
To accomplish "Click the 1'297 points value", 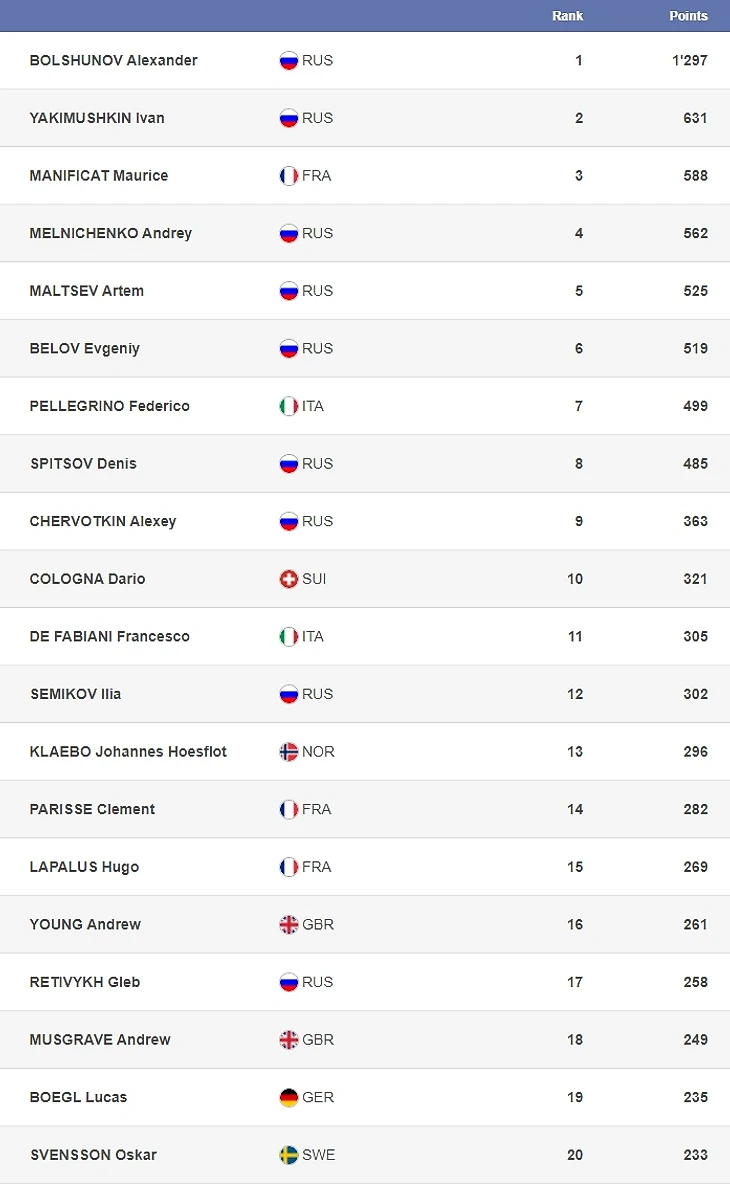I will point(689,60).
